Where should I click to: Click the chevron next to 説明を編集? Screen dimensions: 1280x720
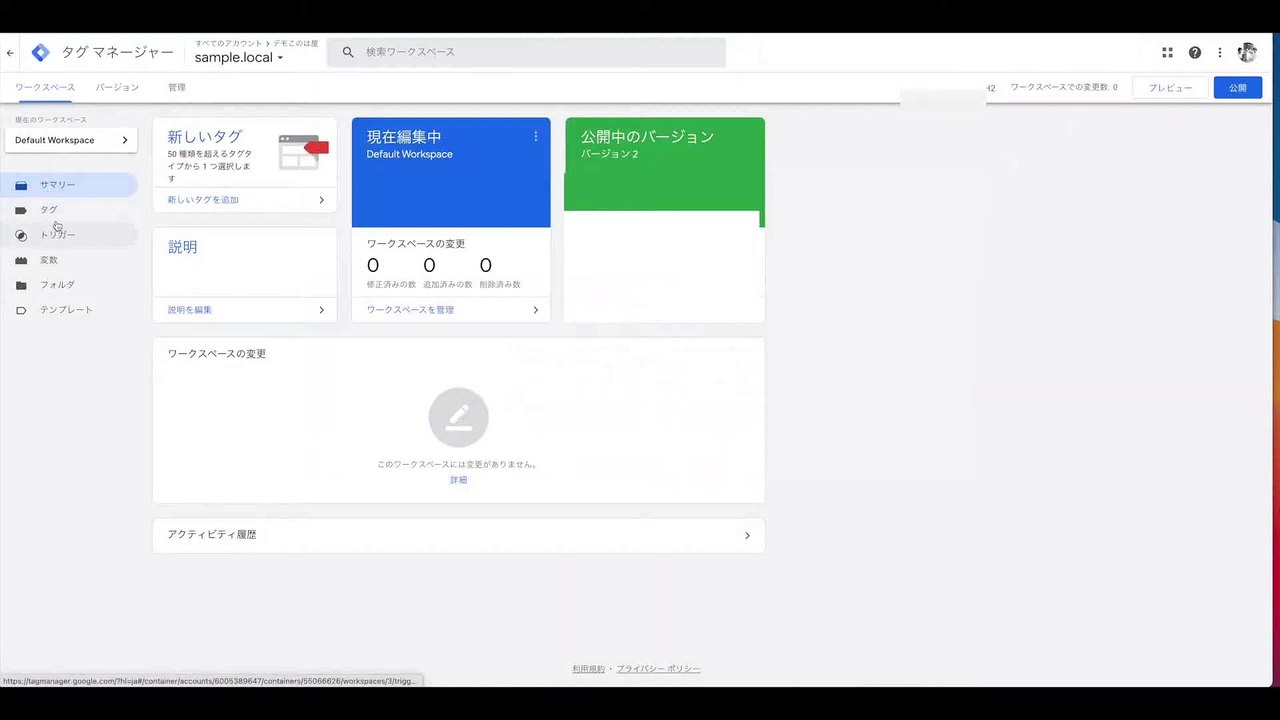point(321,310)
